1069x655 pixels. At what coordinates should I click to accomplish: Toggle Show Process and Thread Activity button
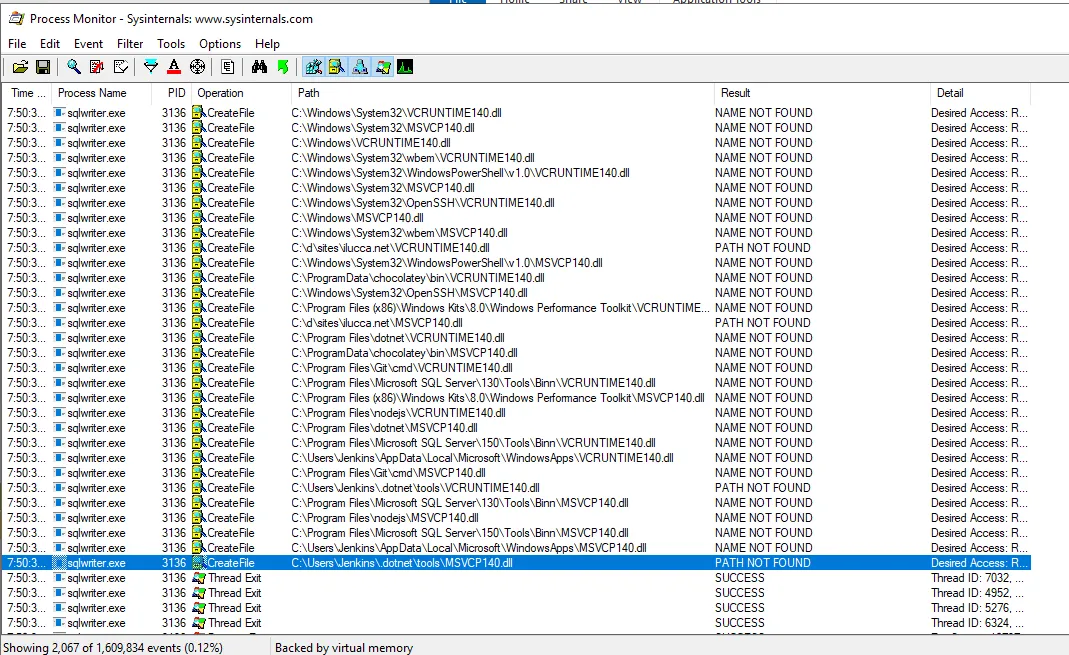click(x=383, y=67)
